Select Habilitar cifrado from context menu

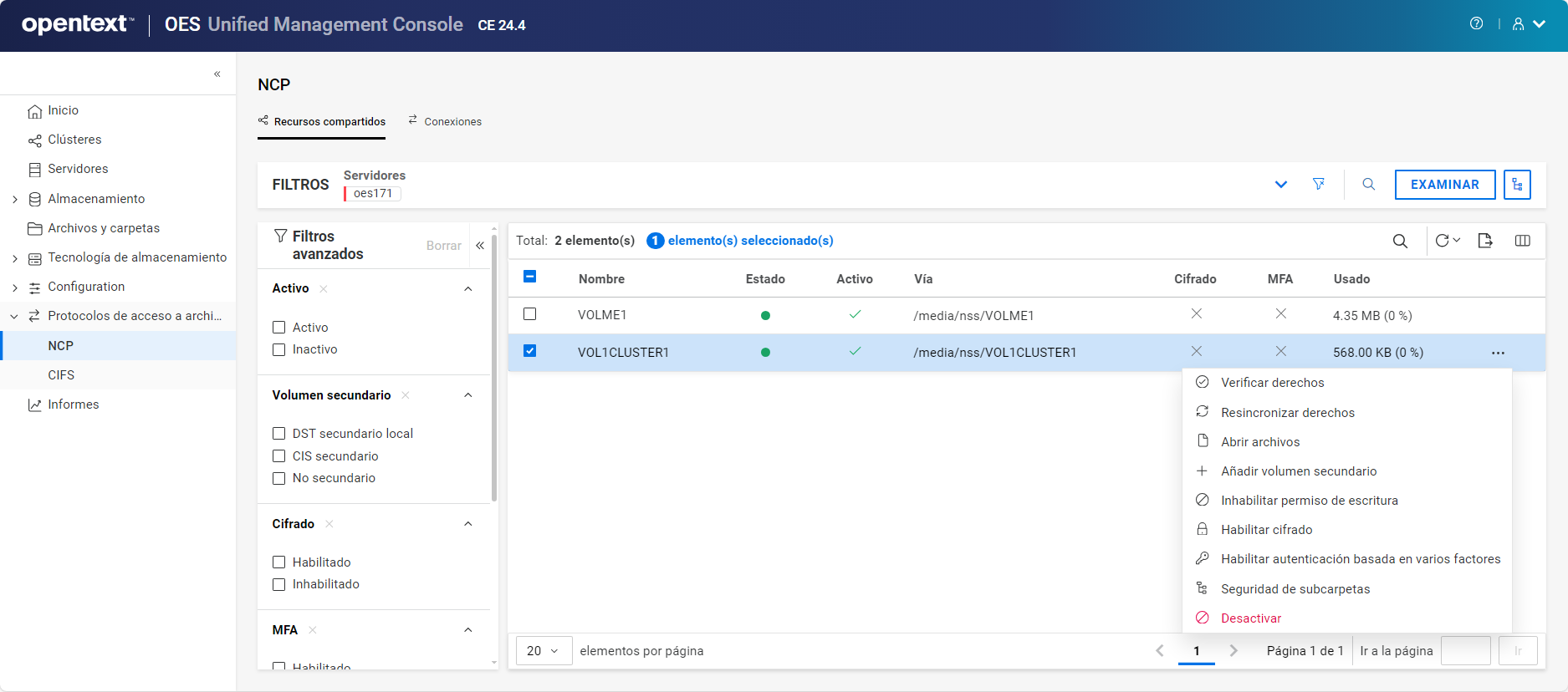tap(1266, 530)
